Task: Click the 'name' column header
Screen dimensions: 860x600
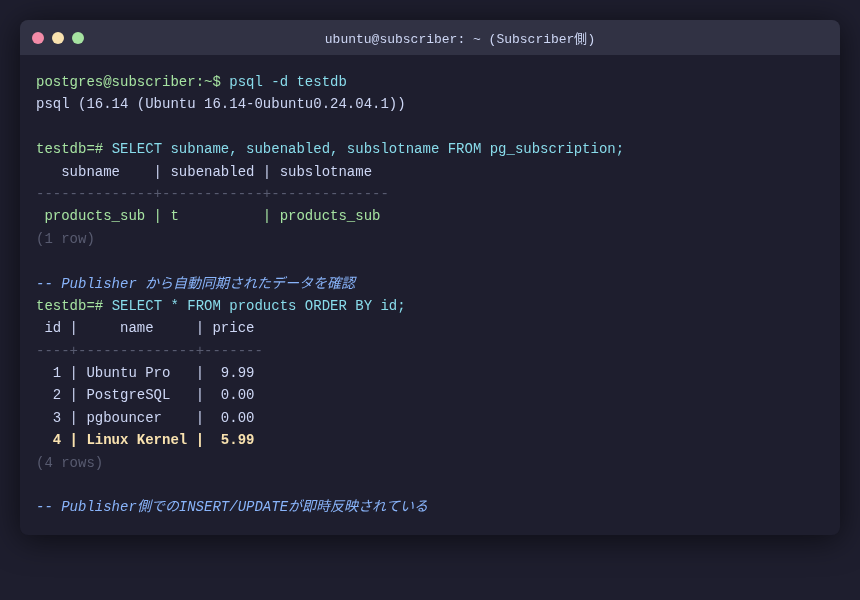Action: [137, 327]
